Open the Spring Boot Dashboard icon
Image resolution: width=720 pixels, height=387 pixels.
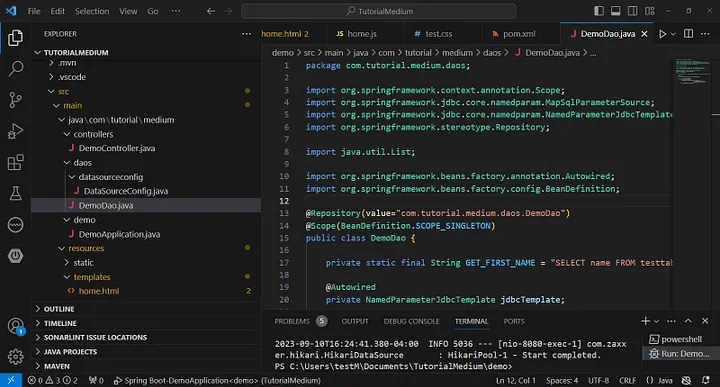pyautogui.click(x=15, y=256)
